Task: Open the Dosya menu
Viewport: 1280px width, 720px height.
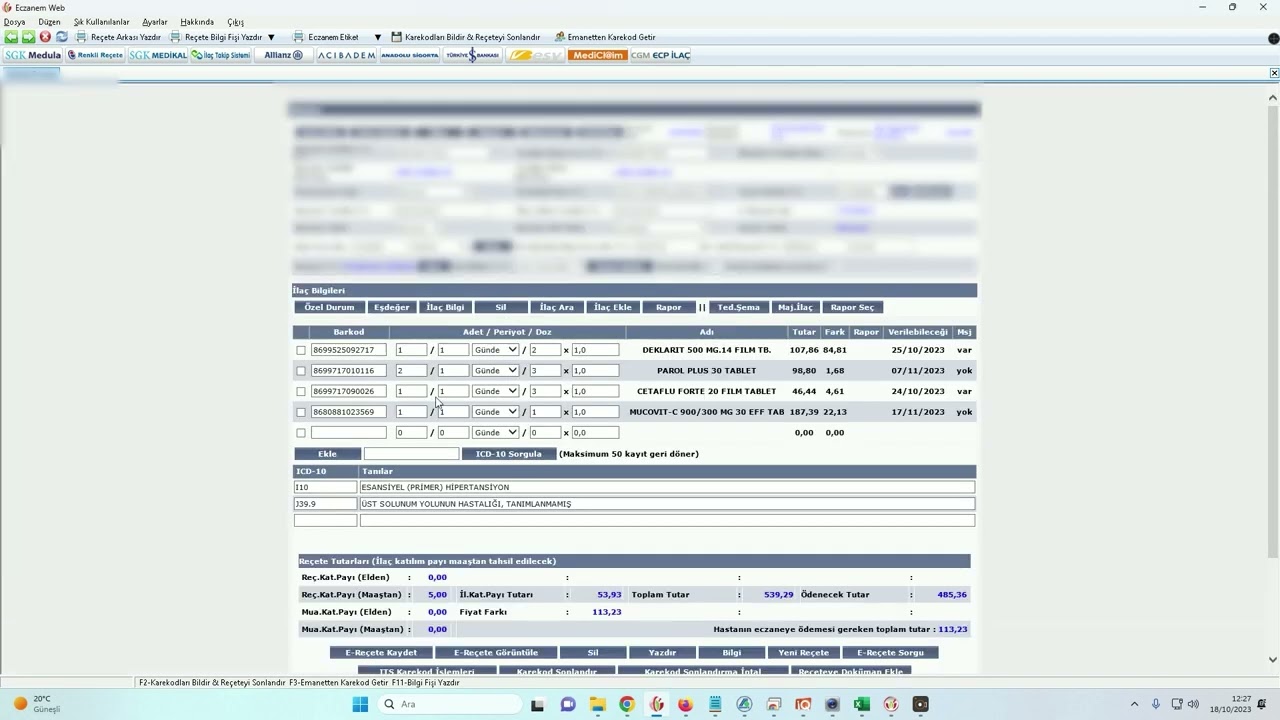Action: coord(14,22)
